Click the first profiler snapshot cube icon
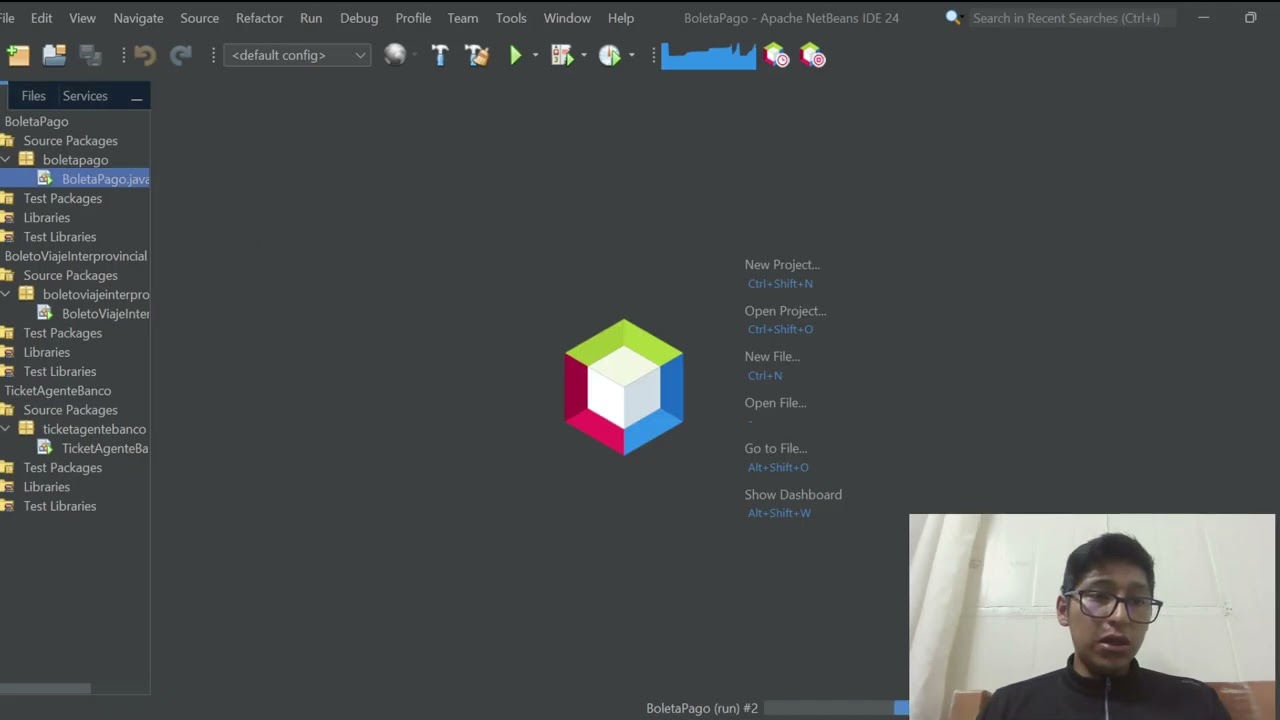Viewport: 1280px width, 720px height. tap(776, 56)
